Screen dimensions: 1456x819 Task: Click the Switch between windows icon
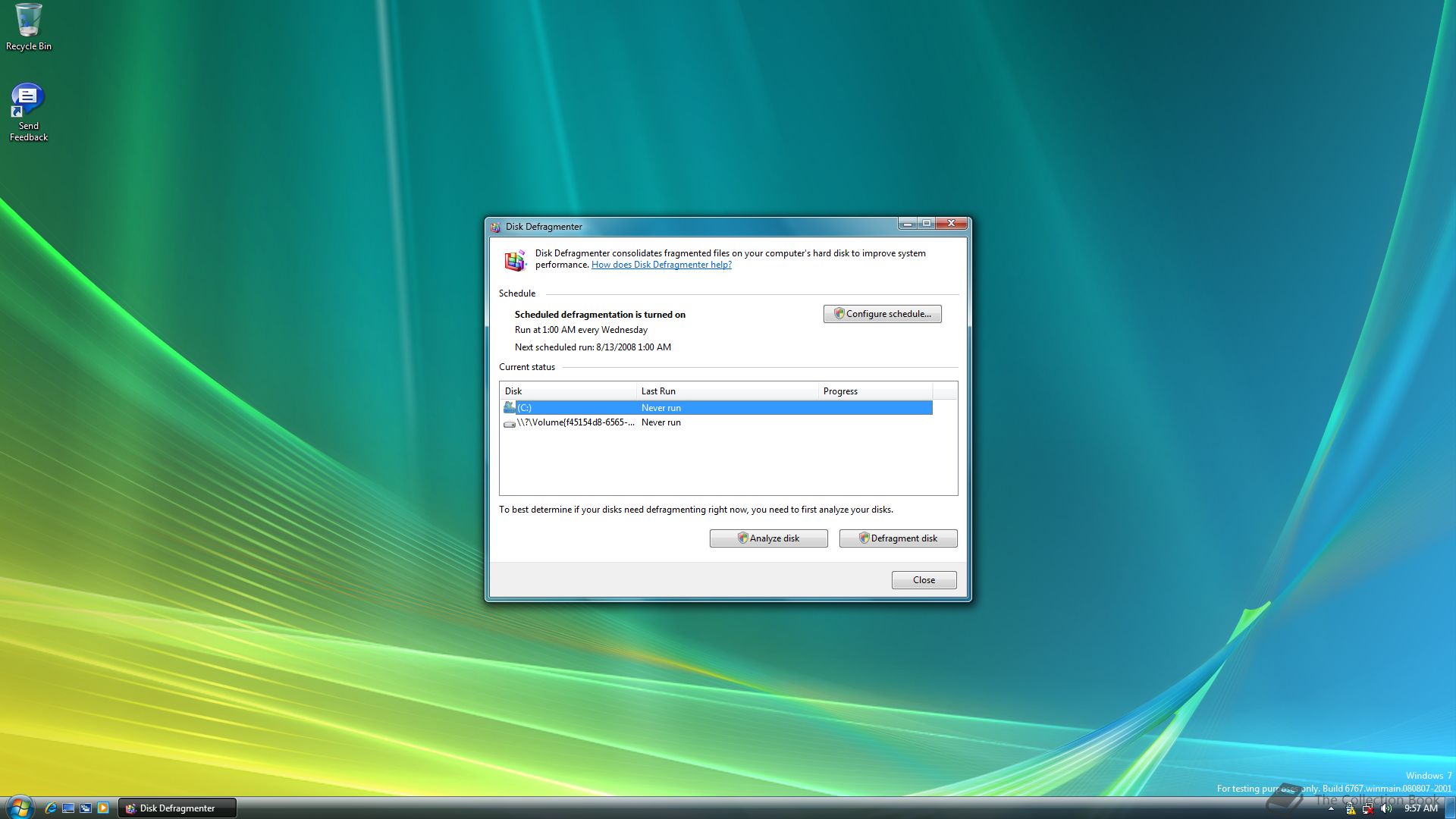[86, 808]
